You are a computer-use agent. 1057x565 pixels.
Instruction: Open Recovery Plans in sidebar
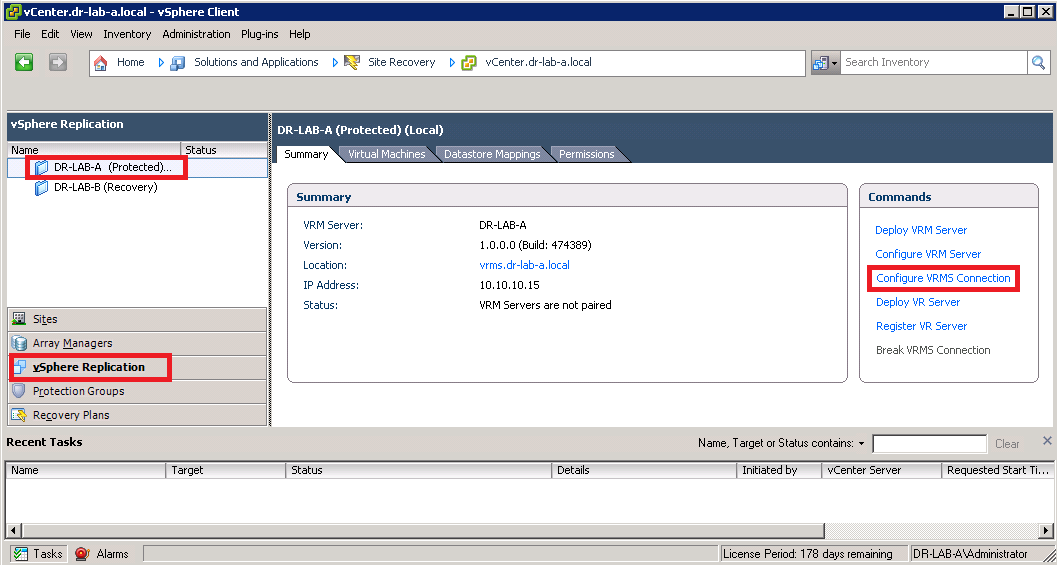click(70, 415)
